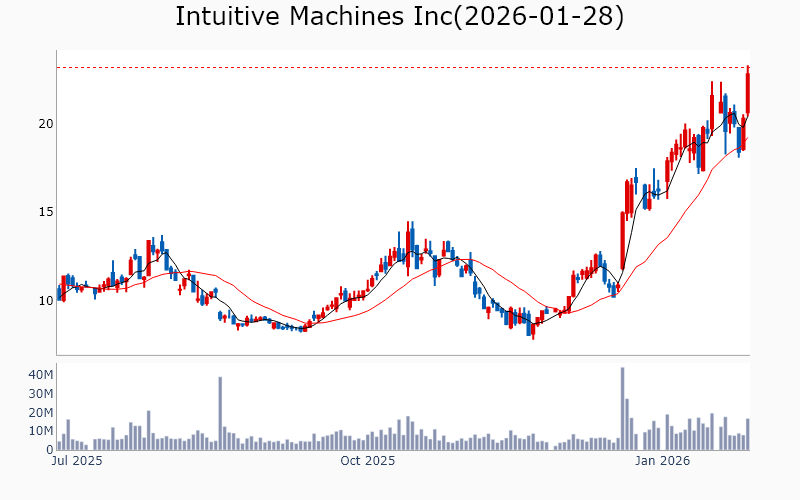800x500 pixels.
Task: Select the tallest volume bar in late December
Action: (622, 409)
